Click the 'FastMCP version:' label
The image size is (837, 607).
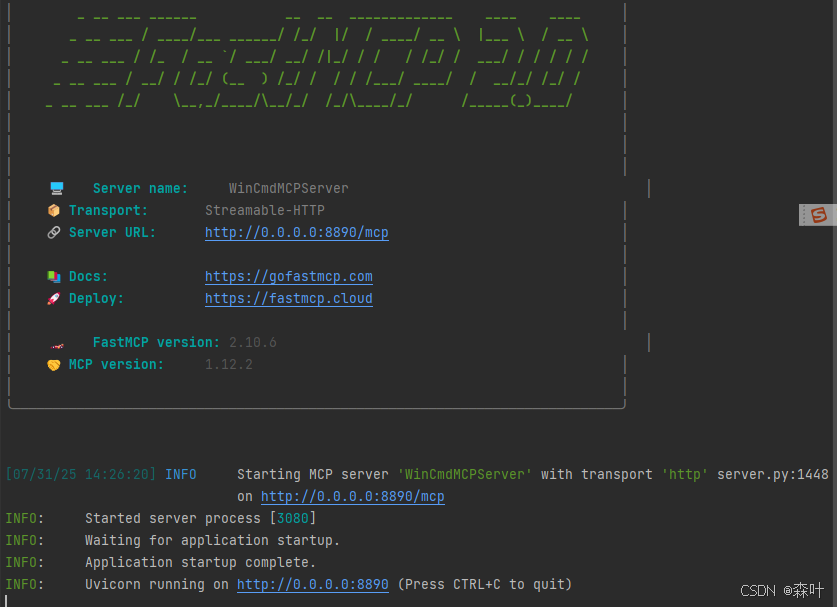pyautogui.click(x=156, y=342)
